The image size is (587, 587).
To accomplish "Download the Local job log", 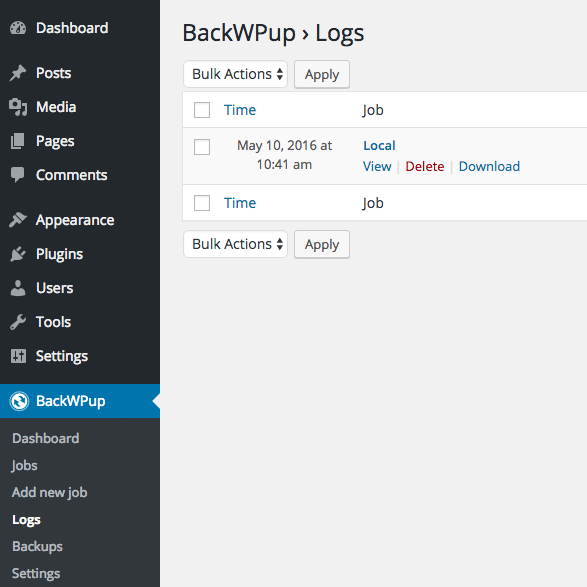I will tap(489, 166).
